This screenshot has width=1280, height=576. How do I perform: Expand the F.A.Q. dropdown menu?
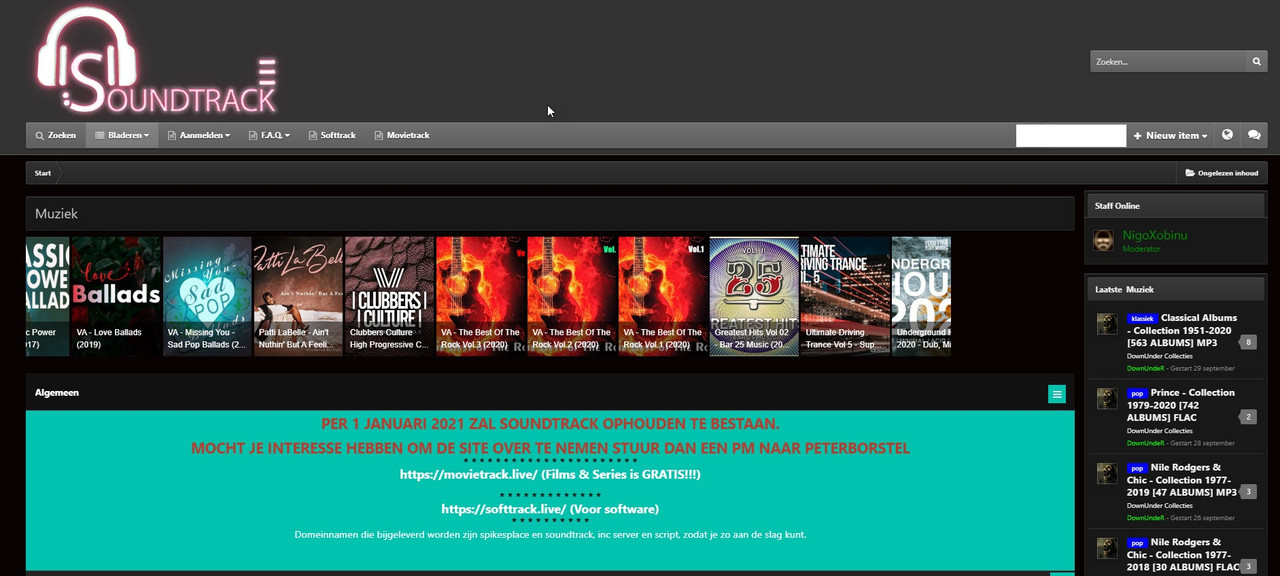click(x=270, y=135)
